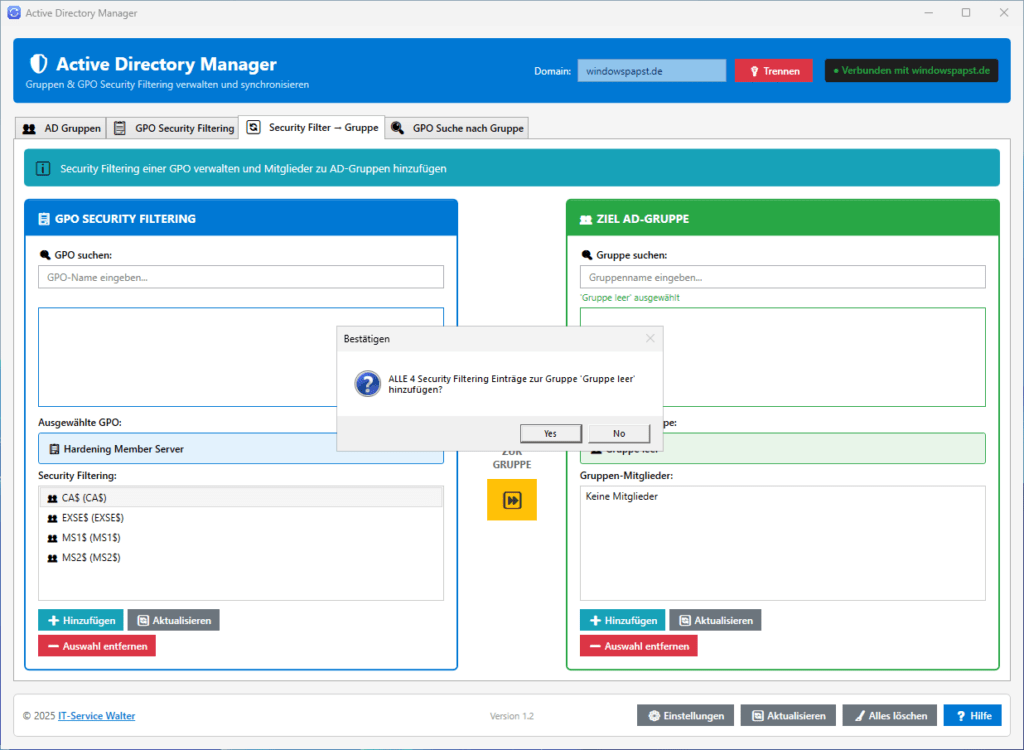
Task: Dismiss the confirmation with the No button
Action: (x=619, y=433)
